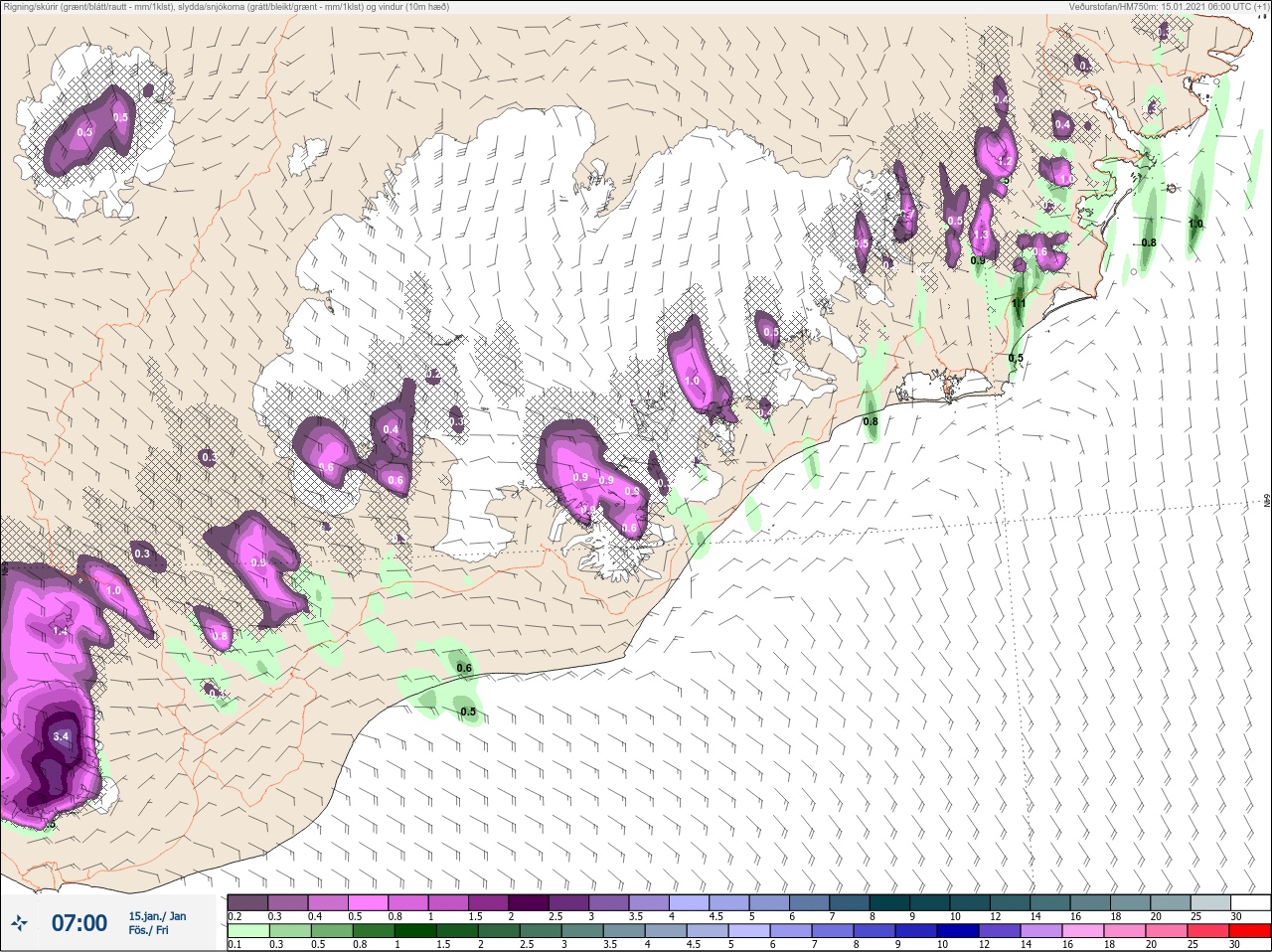Select pale green 0.1 swatch in bottom legend
The height and width of the screenshot is (952, 1272).
[x=247, y=931]
